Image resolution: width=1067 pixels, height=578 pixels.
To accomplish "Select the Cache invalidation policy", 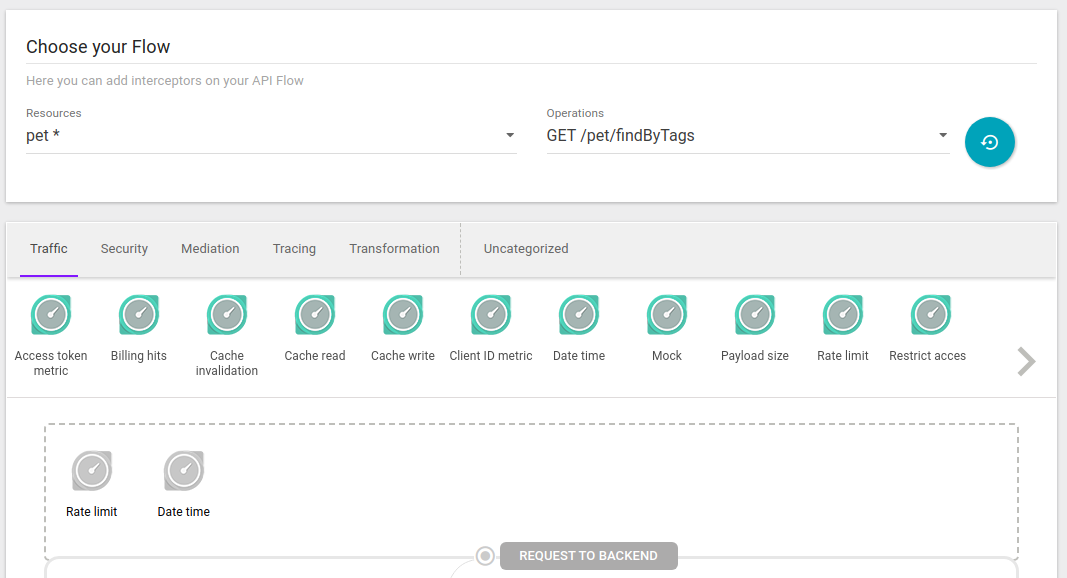I will 226,314.
